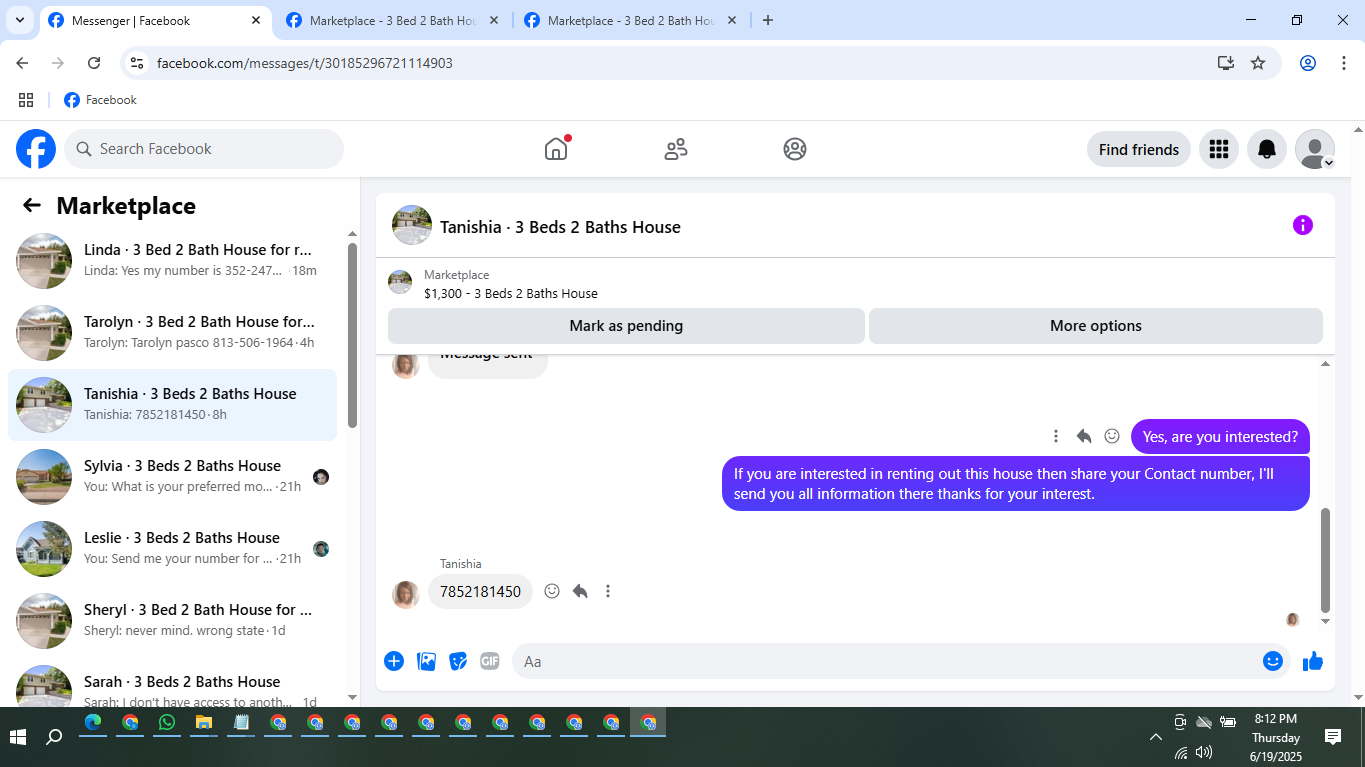The height and width of the screenshot is (767, 1365).
Task: Open the apps grid in bookmarks bar
Action: pos(26,100)
